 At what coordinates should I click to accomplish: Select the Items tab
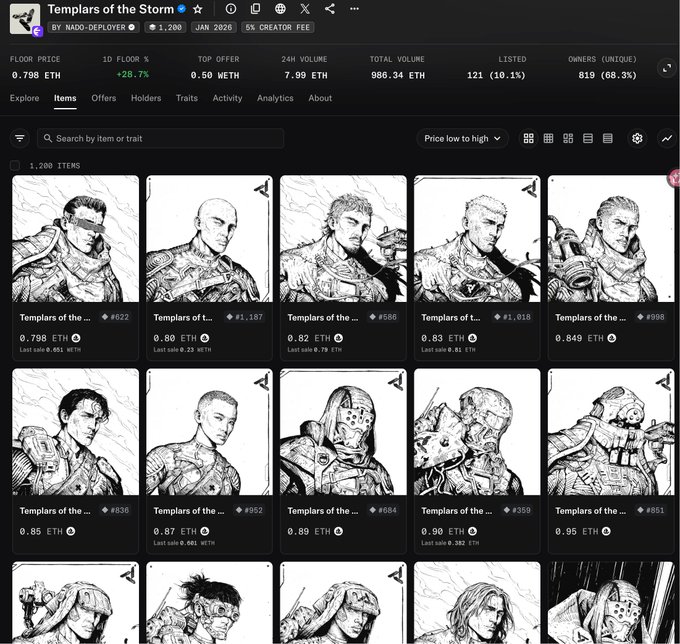tap(65, 98)
